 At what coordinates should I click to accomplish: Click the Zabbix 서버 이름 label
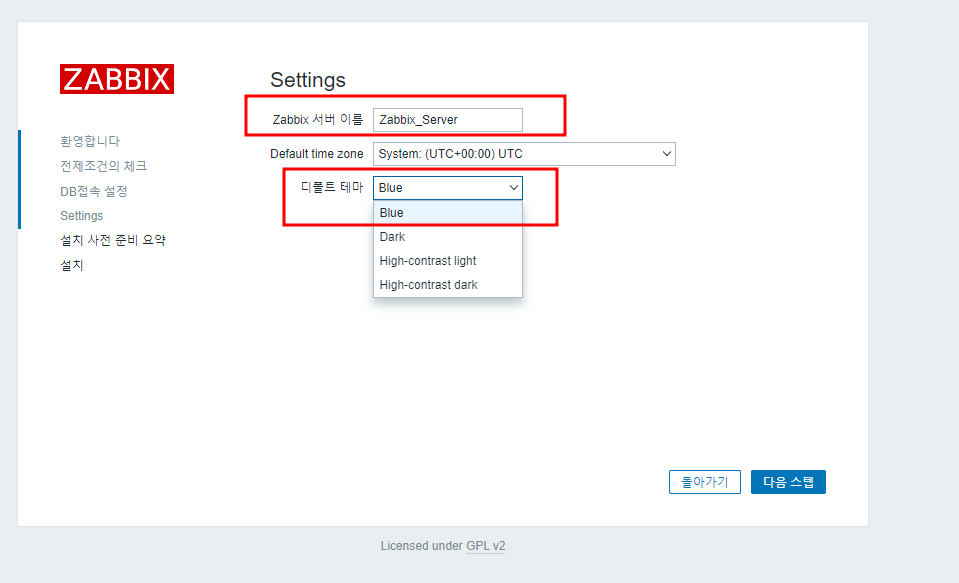pyautogui.click(x=317, y=120)
